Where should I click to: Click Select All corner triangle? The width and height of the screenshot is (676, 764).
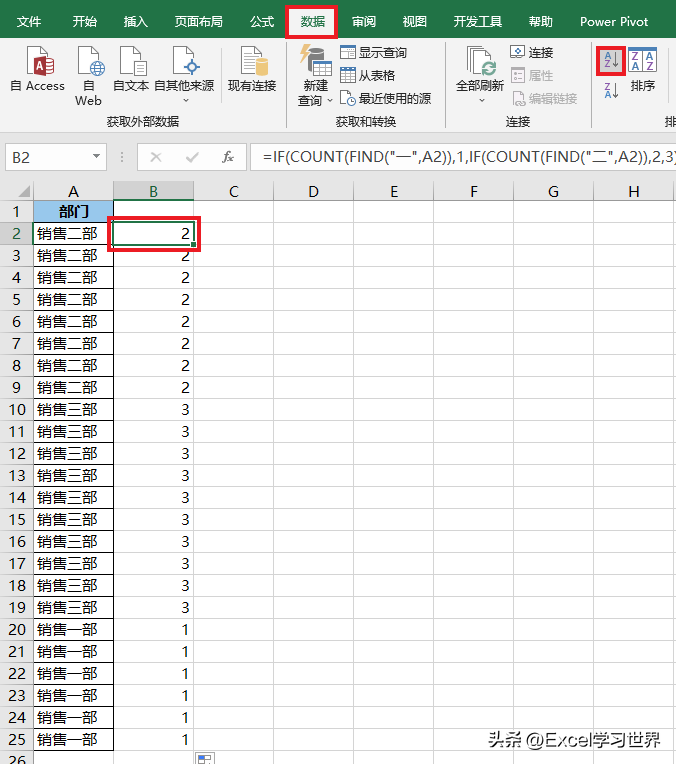point(23,191)
